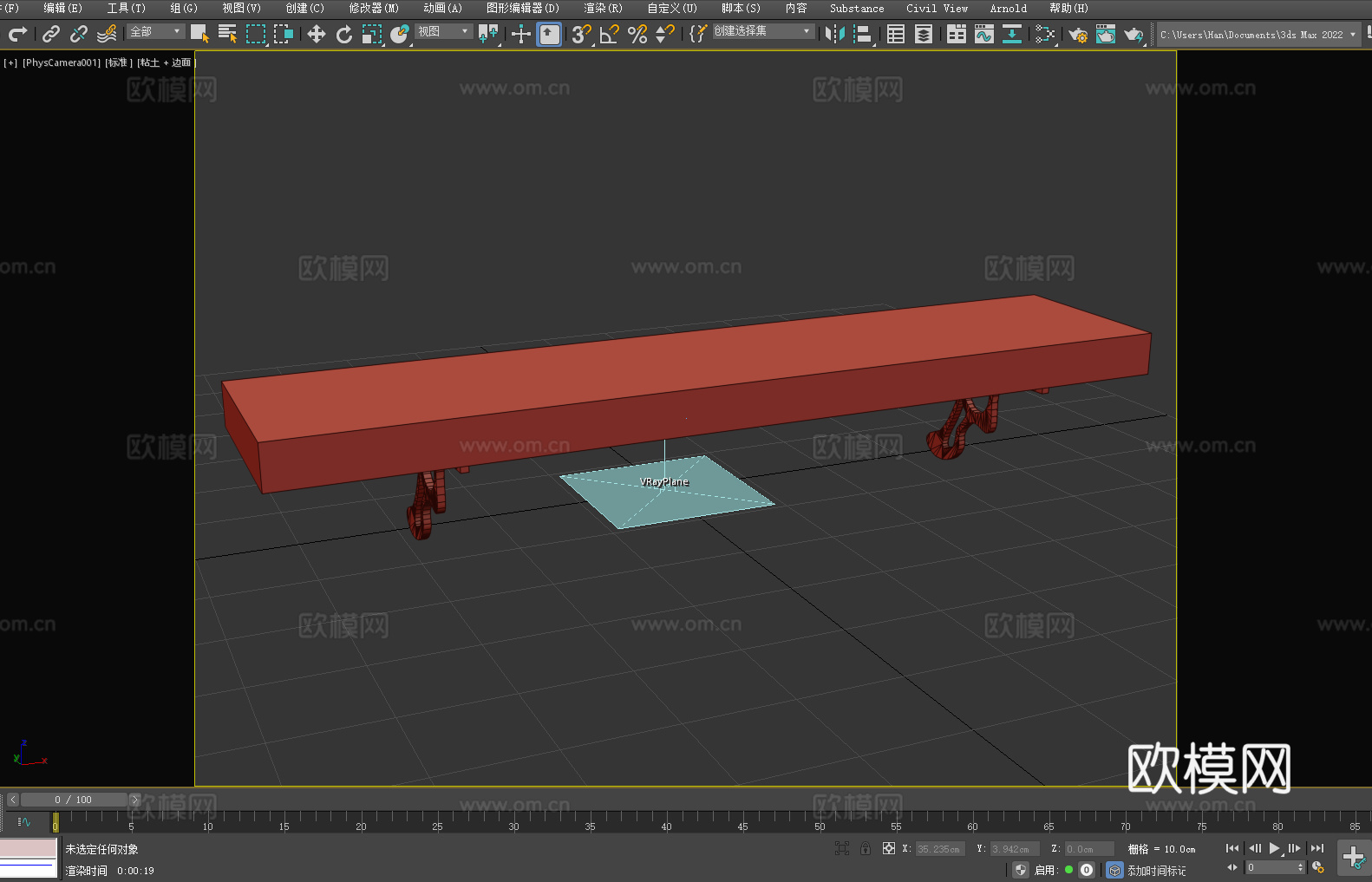Open the 渲染(R) menu
1372x882 pixels.
pos(603,8)
